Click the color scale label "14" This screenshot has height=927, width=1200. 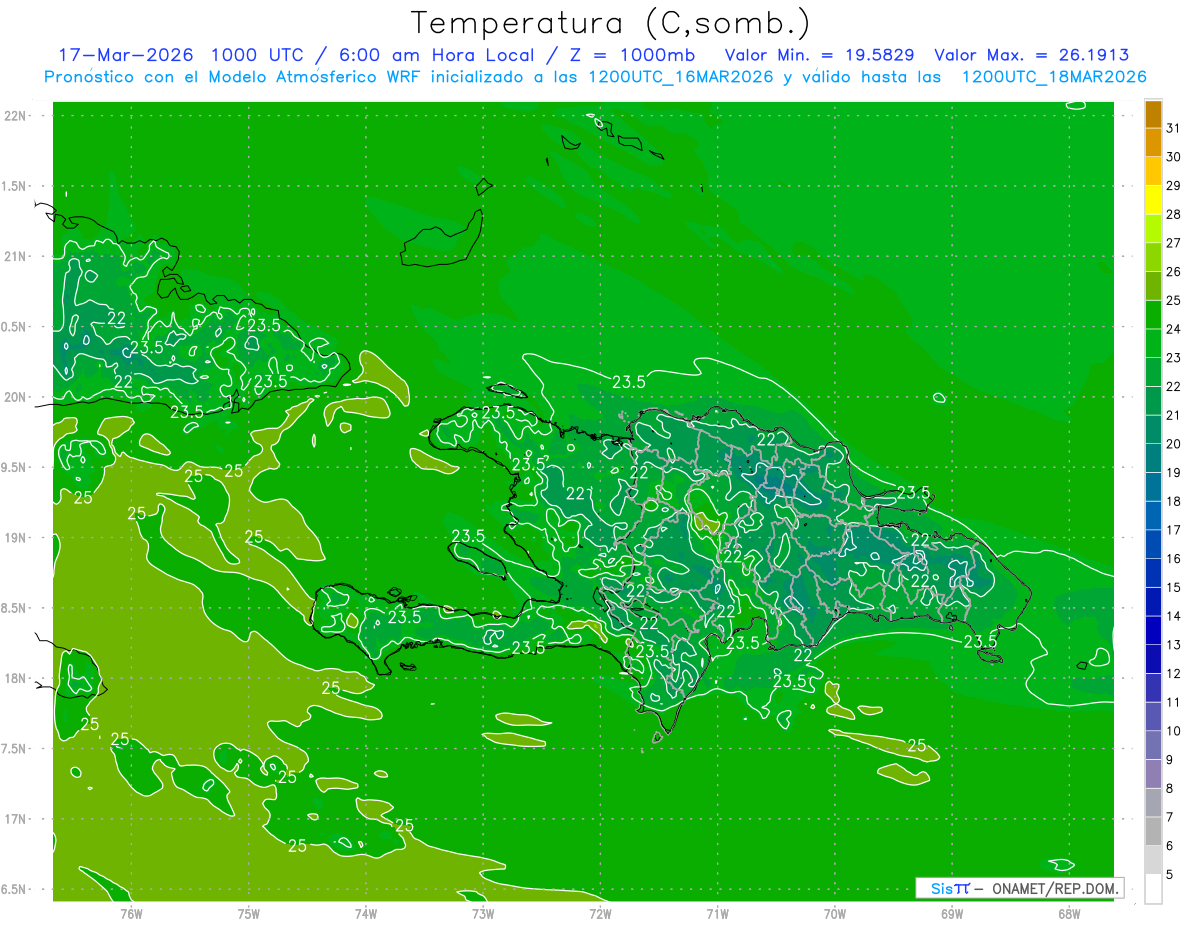click(1174, 616)
